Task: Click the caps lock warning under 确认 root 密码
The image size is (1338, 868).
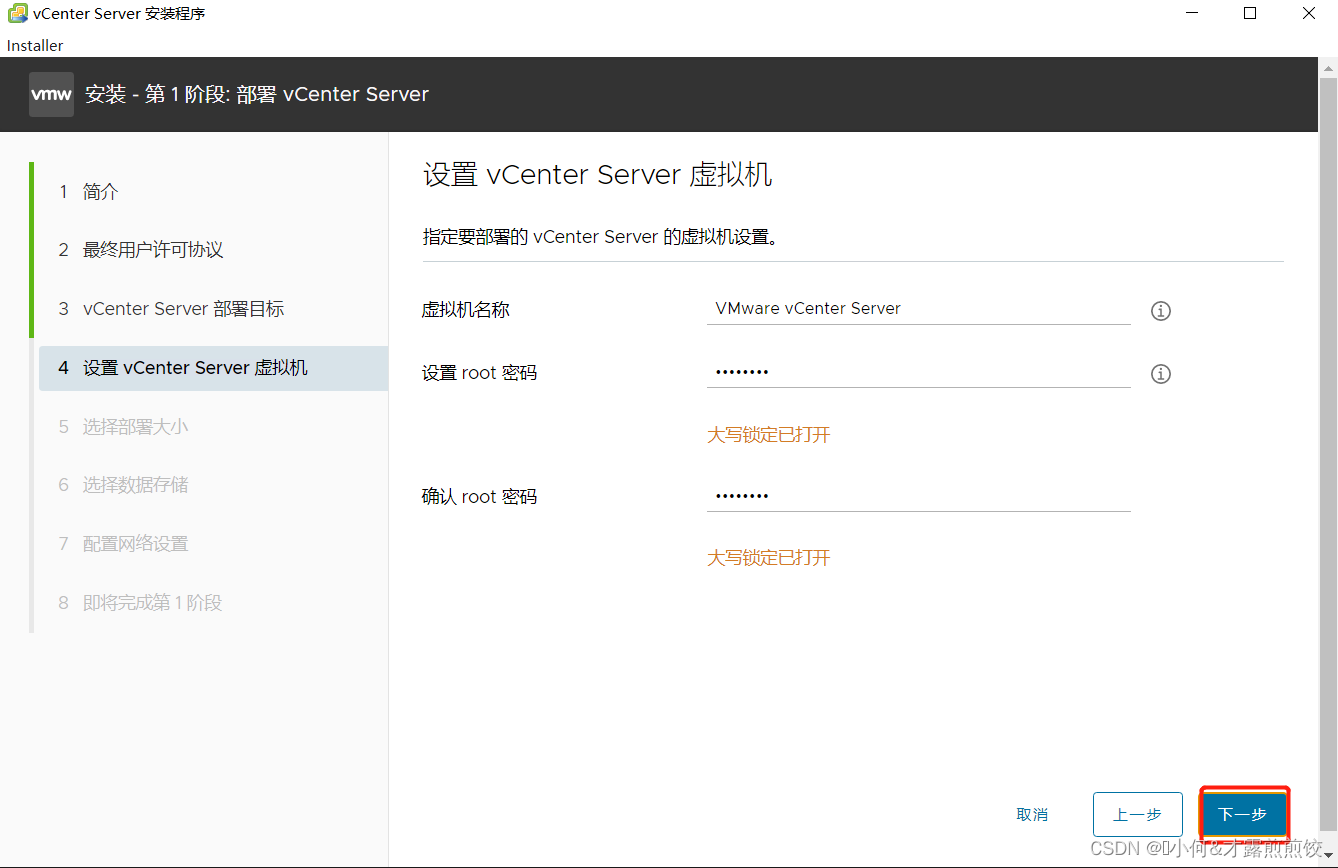Action: [769, 558]
